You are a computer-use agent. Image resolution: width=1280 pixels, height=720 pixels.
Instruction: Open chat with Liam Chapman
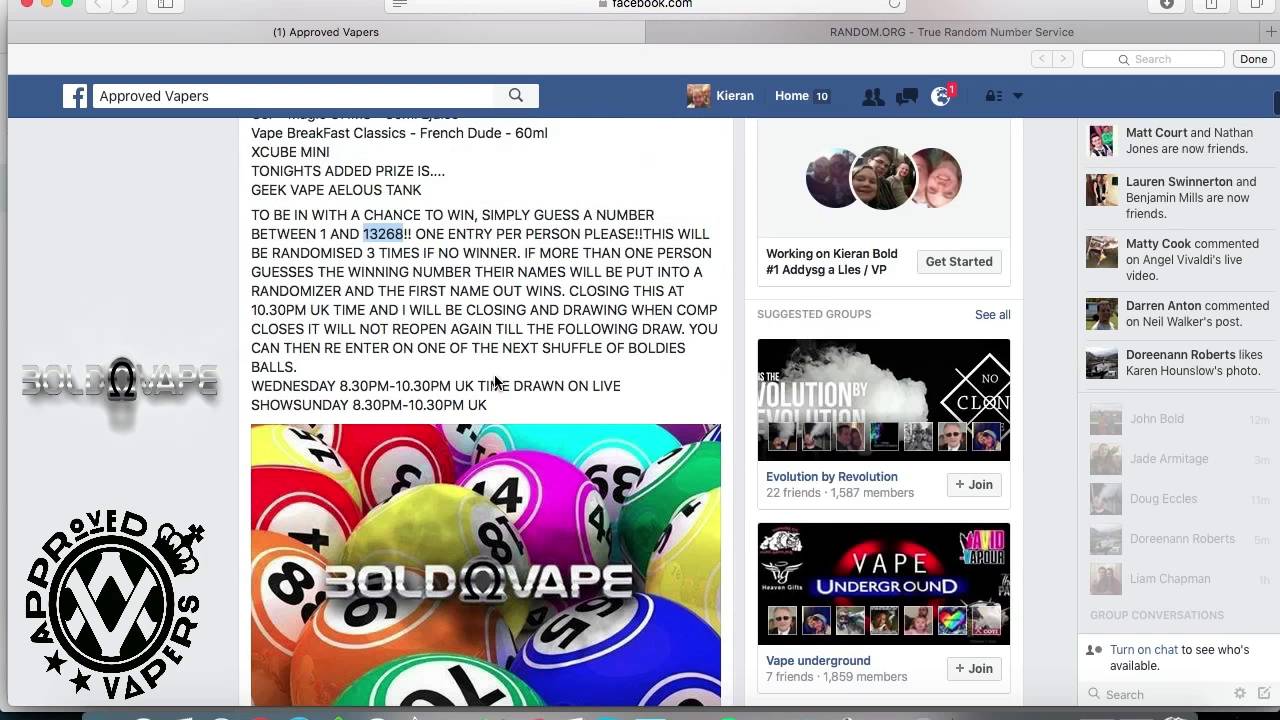tap(1178, 579)
